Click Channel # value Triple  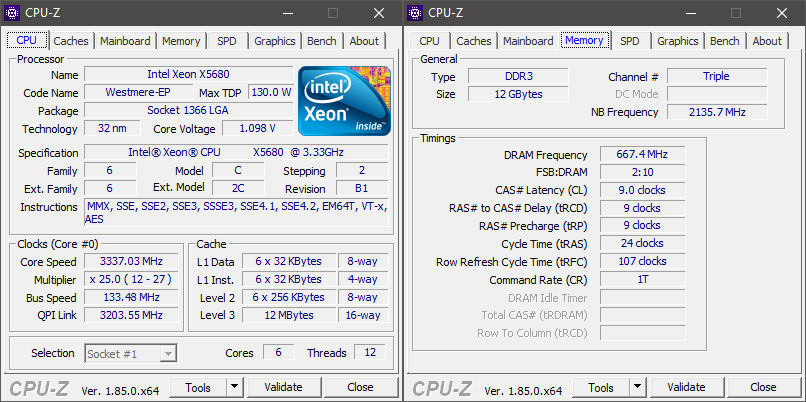coord(717,76)
